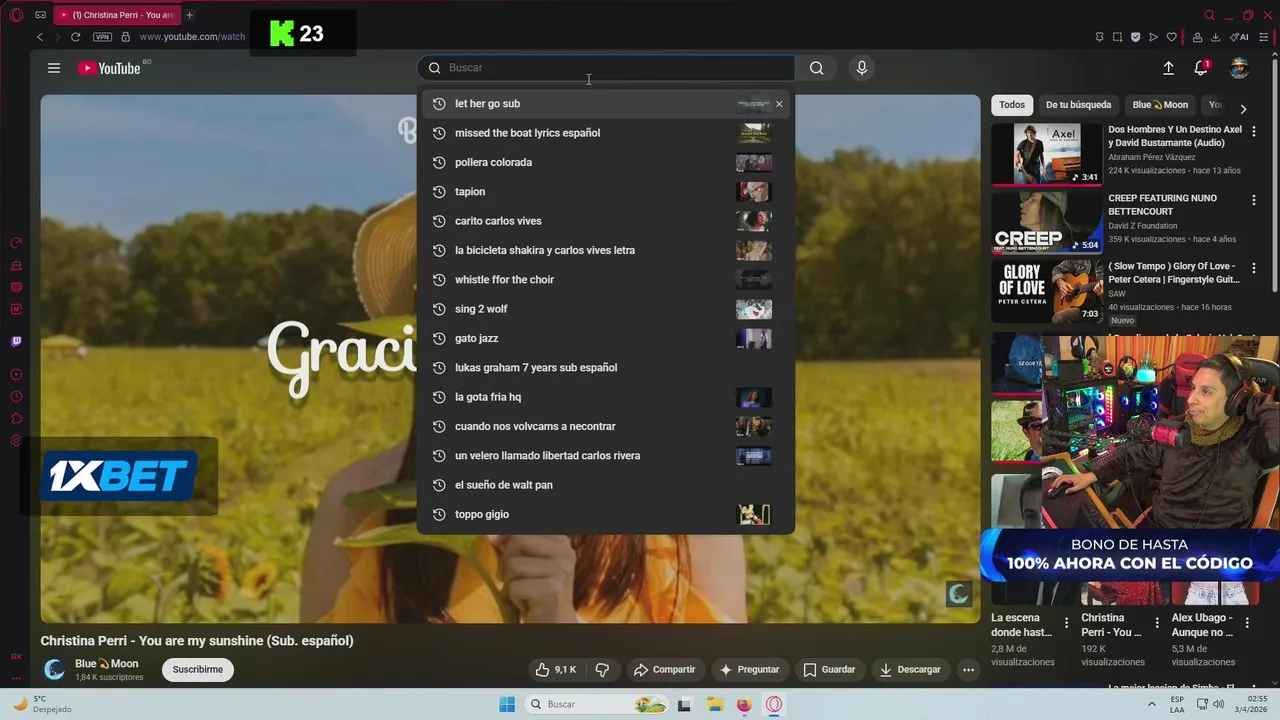
Task: Choose 'el sueño de walt pan' suggestion
Action: 606,485
